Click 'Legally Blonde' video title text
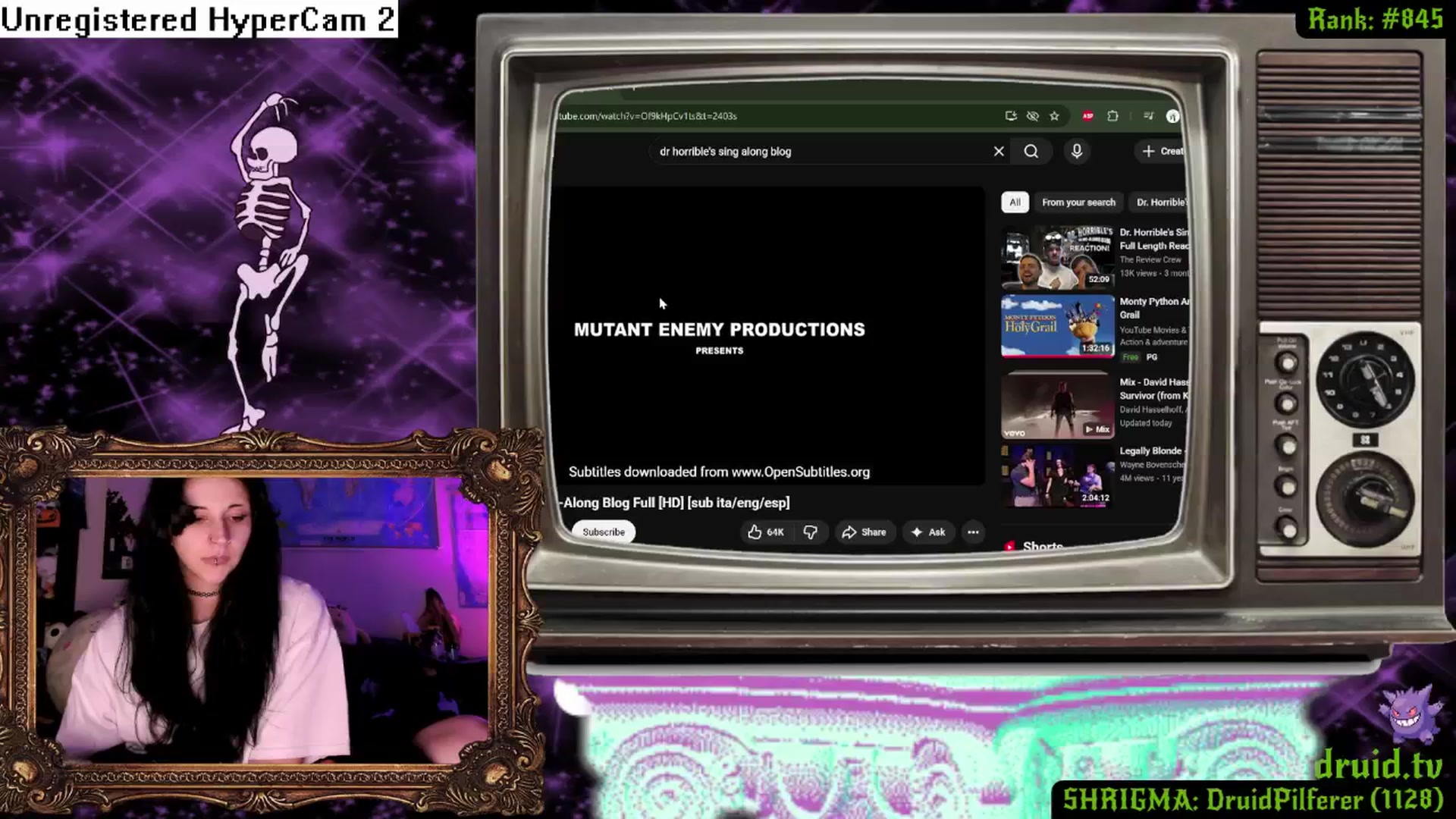The height and width of the screenshot is (819, 1456). [1152, 450]
